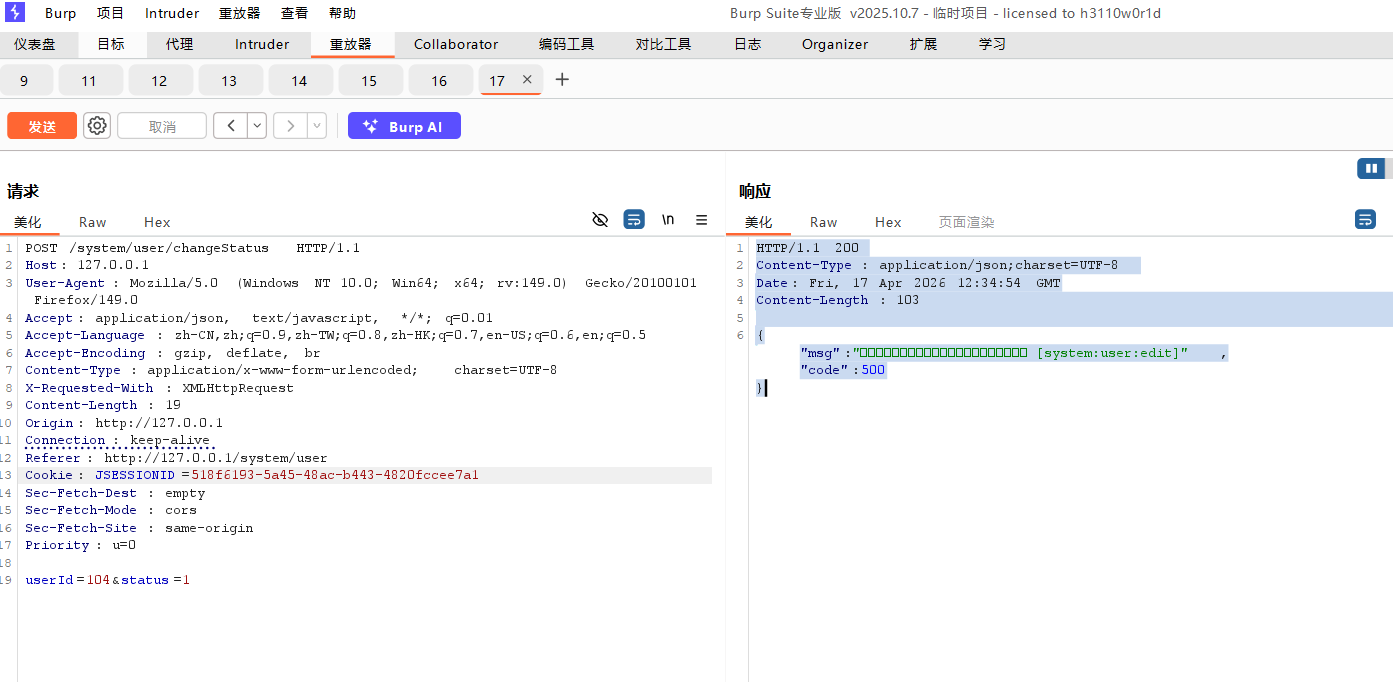
Task: Select Repeater tab 9
Action: 24,80
